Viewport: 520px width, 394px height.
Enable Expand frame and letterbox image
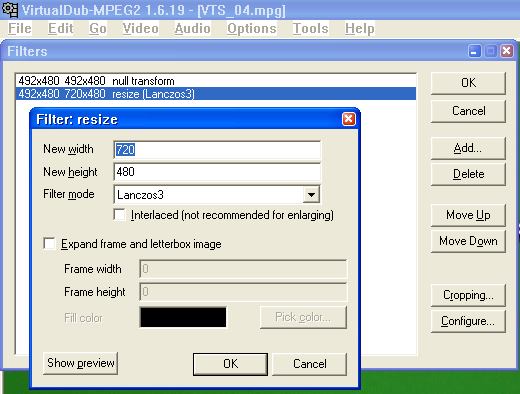coord(50,244)
